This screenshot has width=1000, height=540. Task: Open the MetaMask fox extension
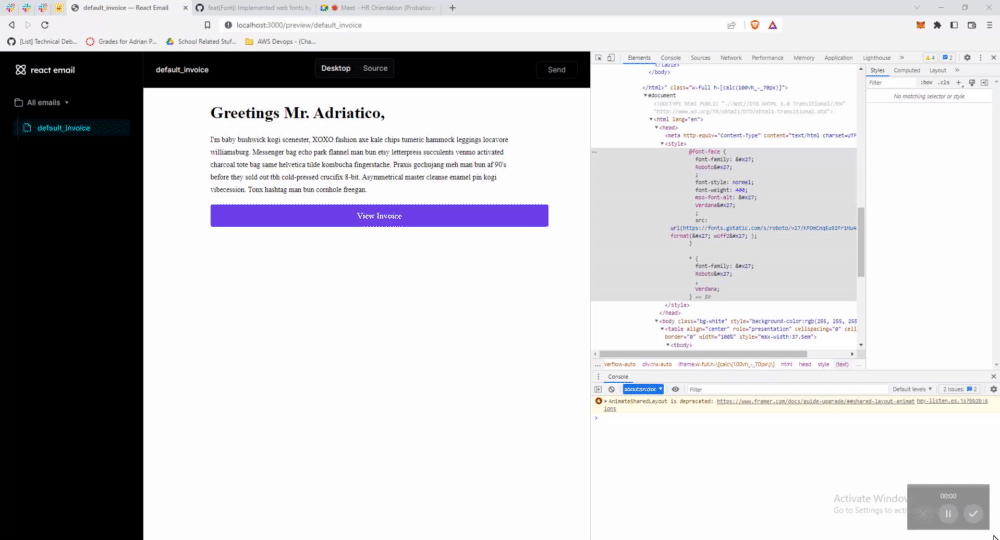point(920,25)
